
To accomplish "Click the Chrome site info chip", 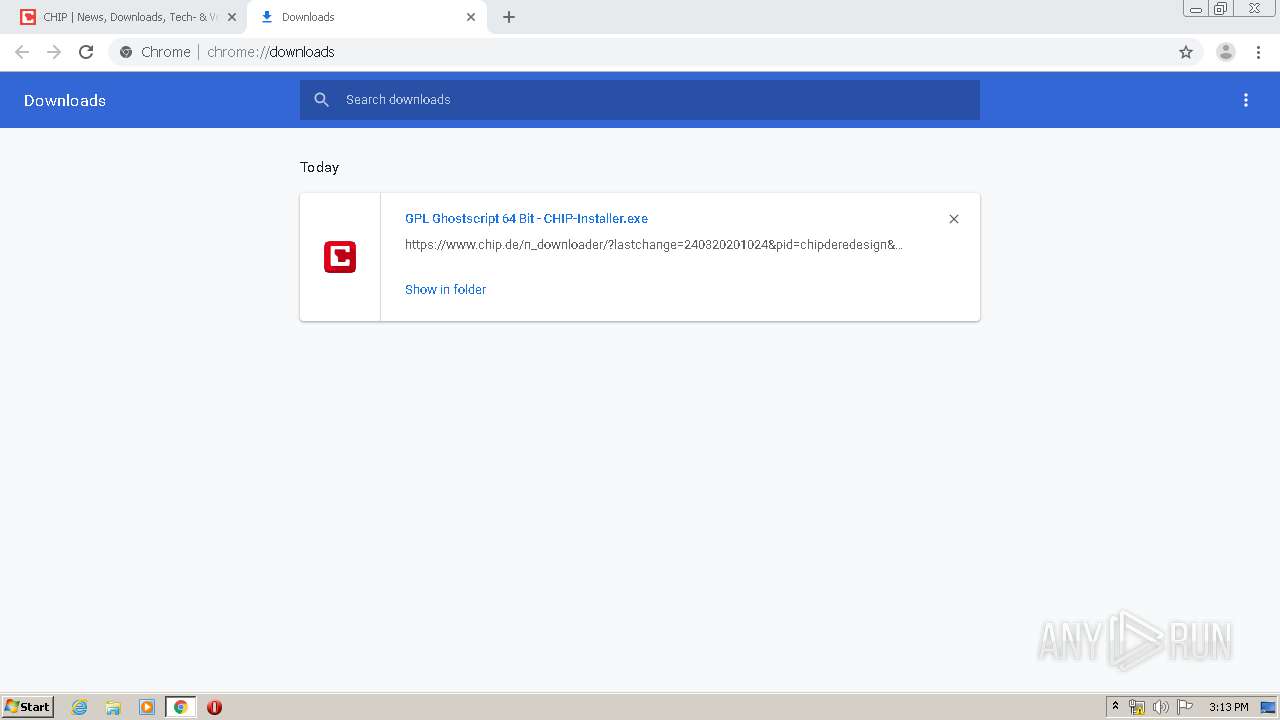I will tap(155, 52).
